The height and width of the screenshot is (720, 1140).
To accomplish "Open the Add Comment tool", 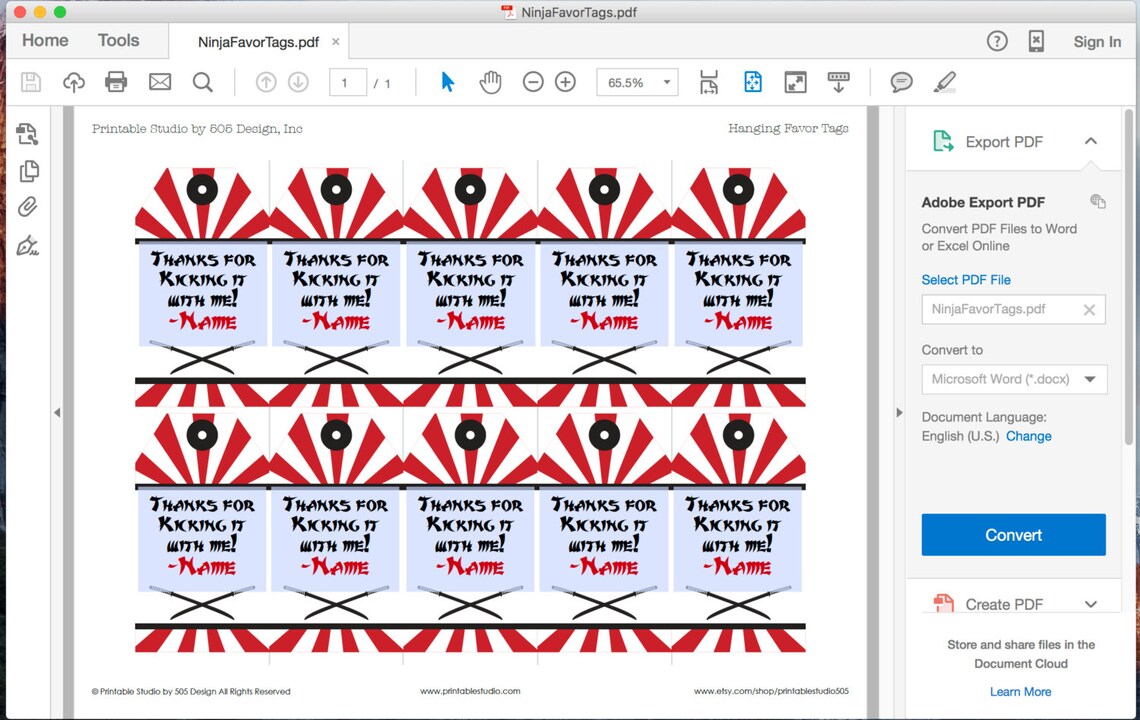I will 901,82.
